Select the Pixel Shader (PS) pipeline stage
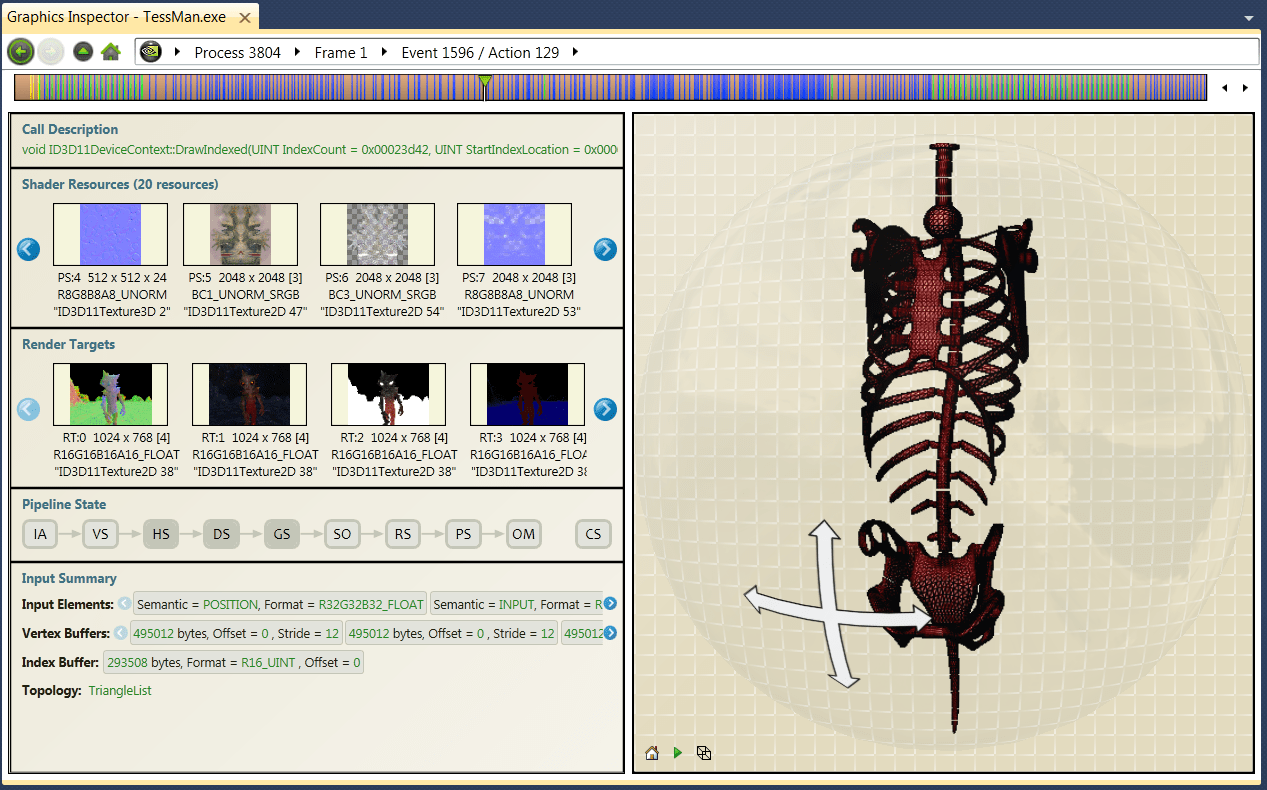Image resolution: width=1267 pixels, height=790 pixels. point(463,533)
